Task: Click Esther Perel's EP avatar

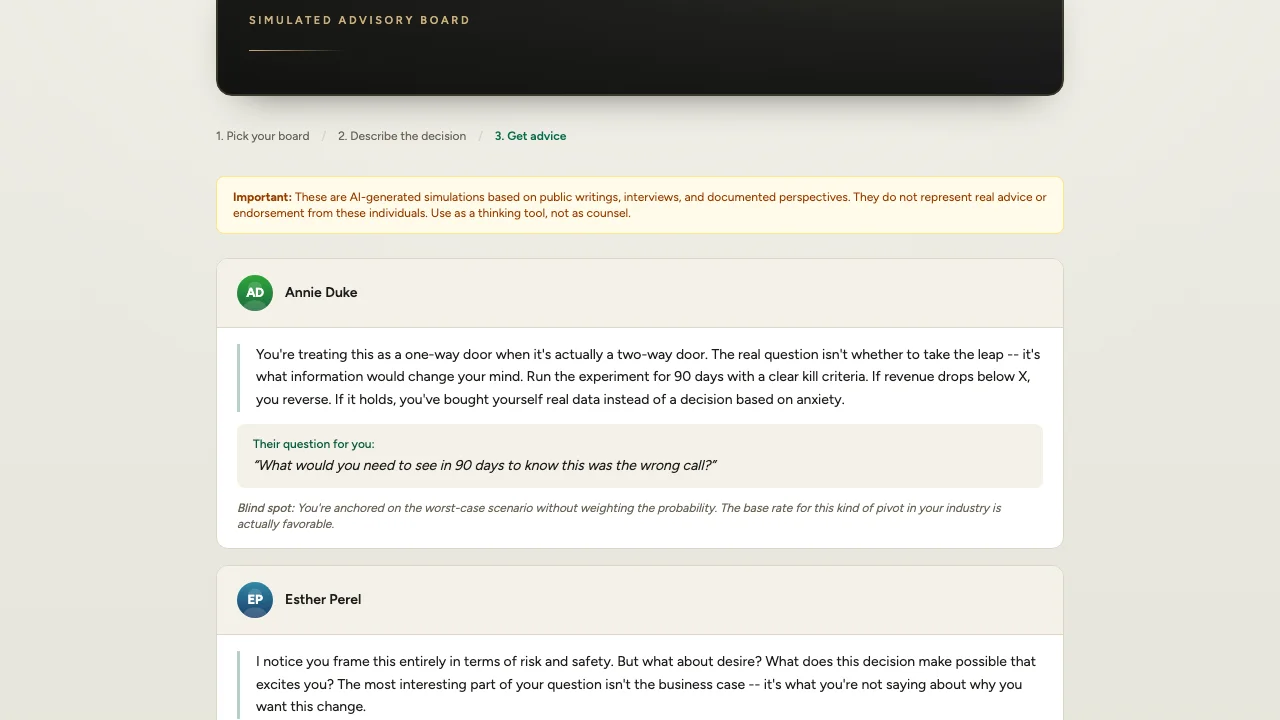Action: pyautogui.click(x=255, y=600)
